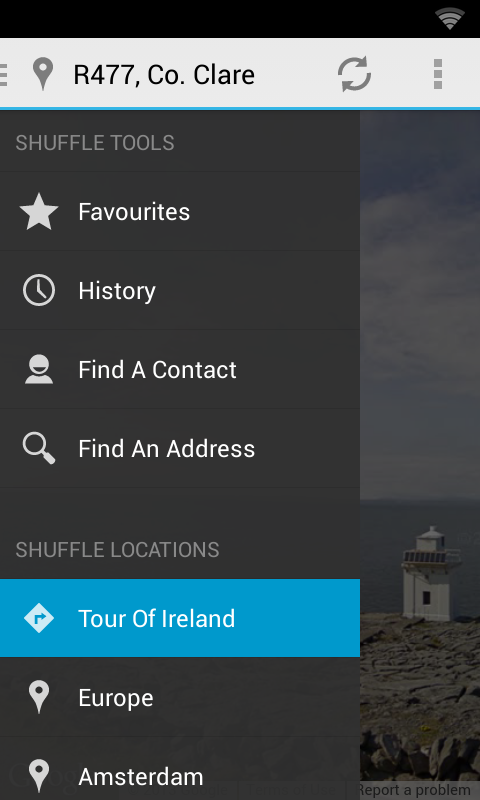Choose Amsterdam shuffle location

180,776
